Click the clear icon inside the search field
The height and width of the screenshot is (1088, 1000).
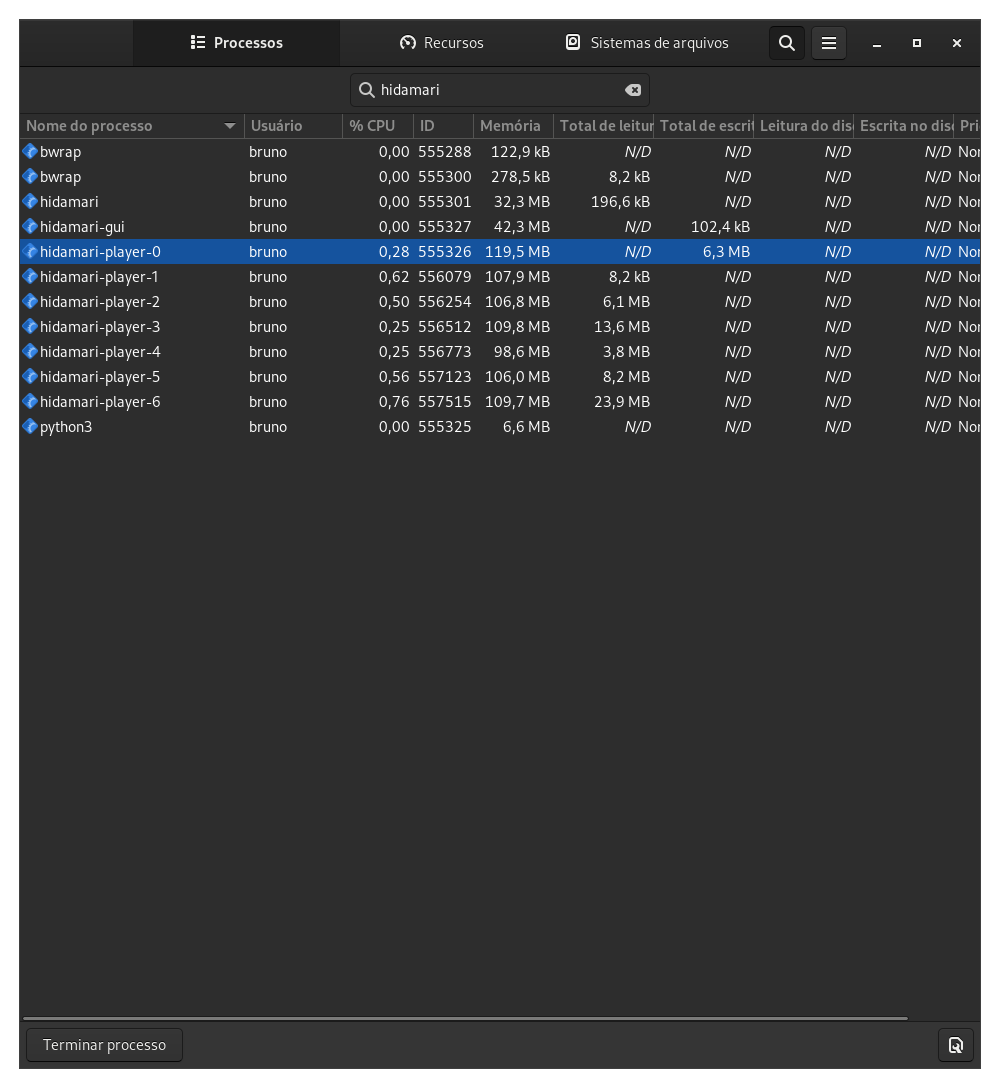(633, 90)
